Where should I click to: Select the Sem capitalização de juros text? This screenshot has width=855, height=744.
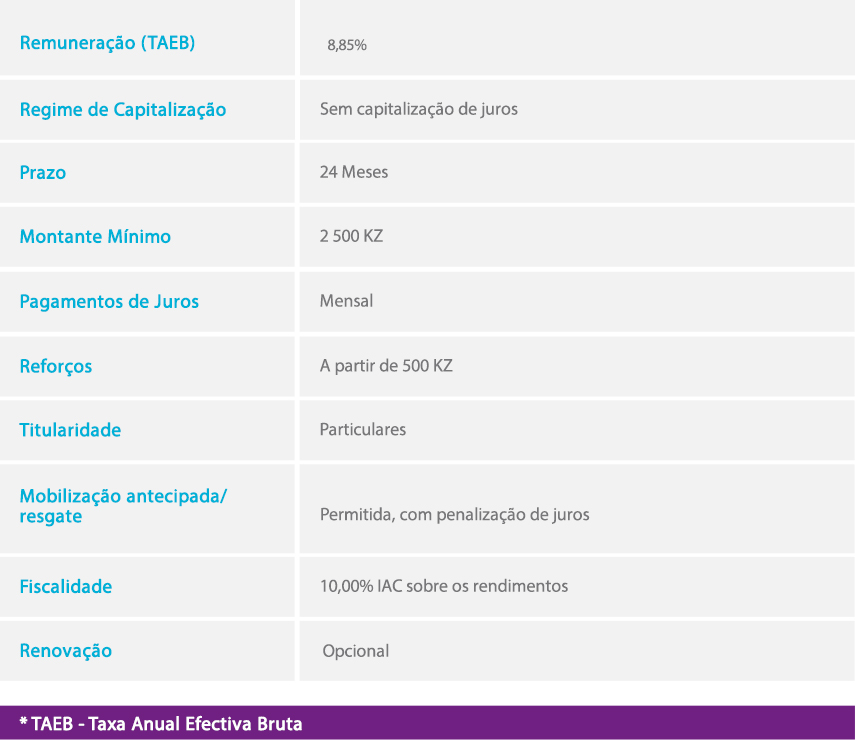[x=418, y=109]
